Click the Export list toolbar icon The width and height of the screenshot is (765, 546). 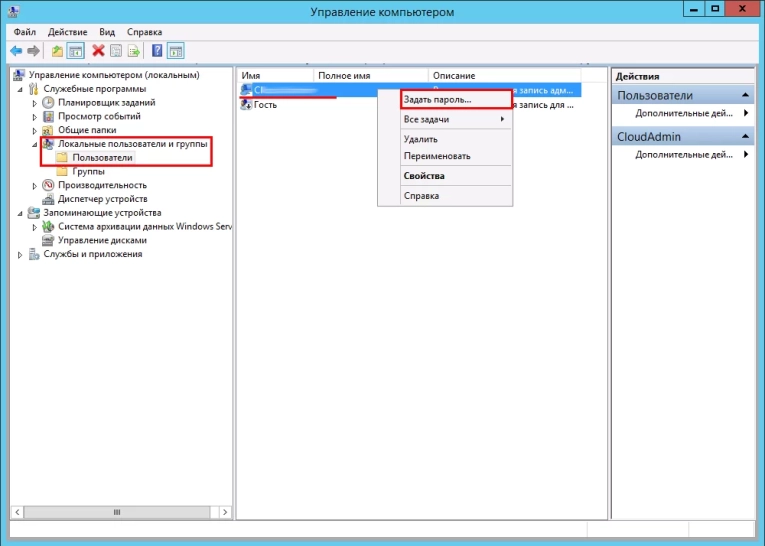tap(135, 50)
